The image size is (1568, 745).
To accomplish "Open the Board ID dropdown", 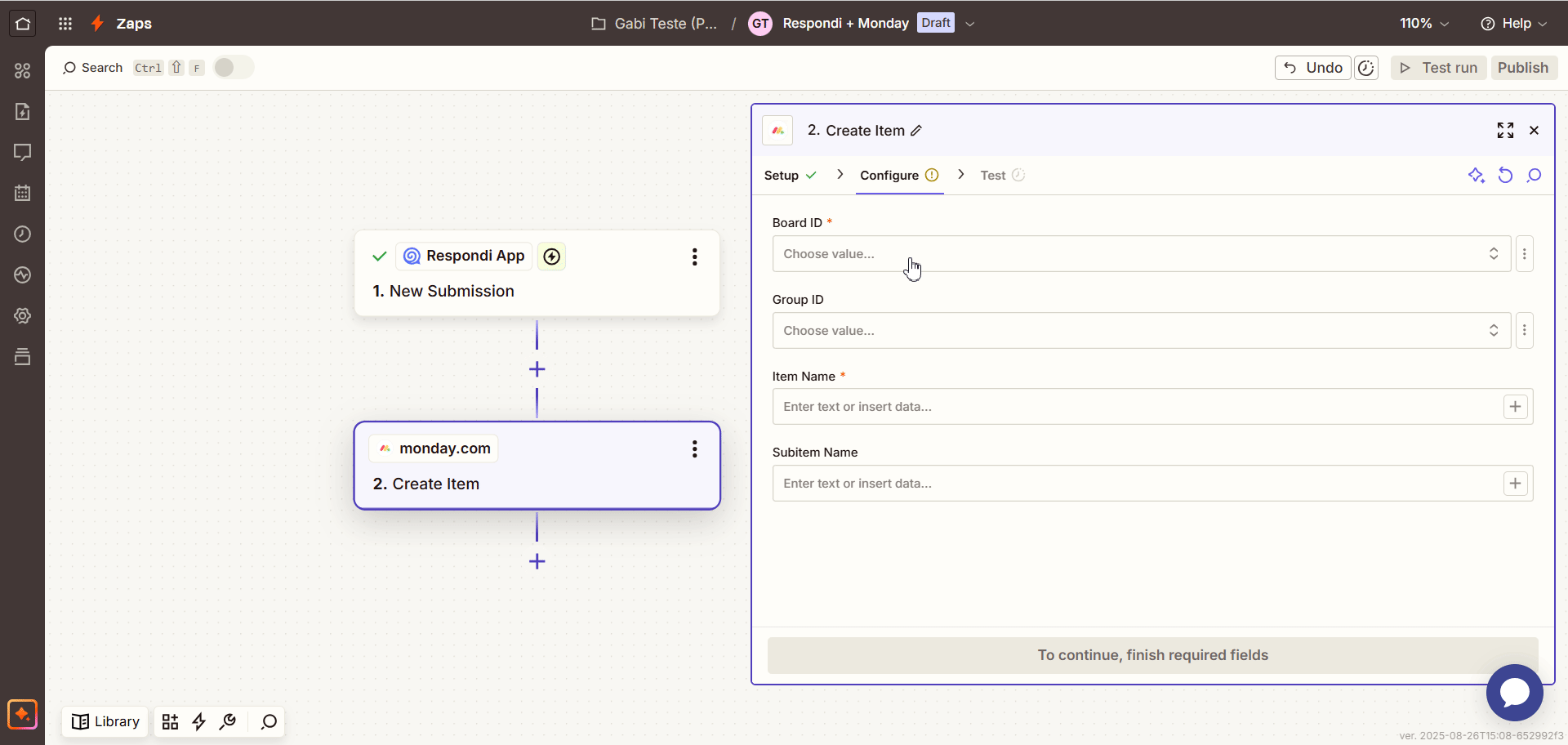I will point(1142,254).
